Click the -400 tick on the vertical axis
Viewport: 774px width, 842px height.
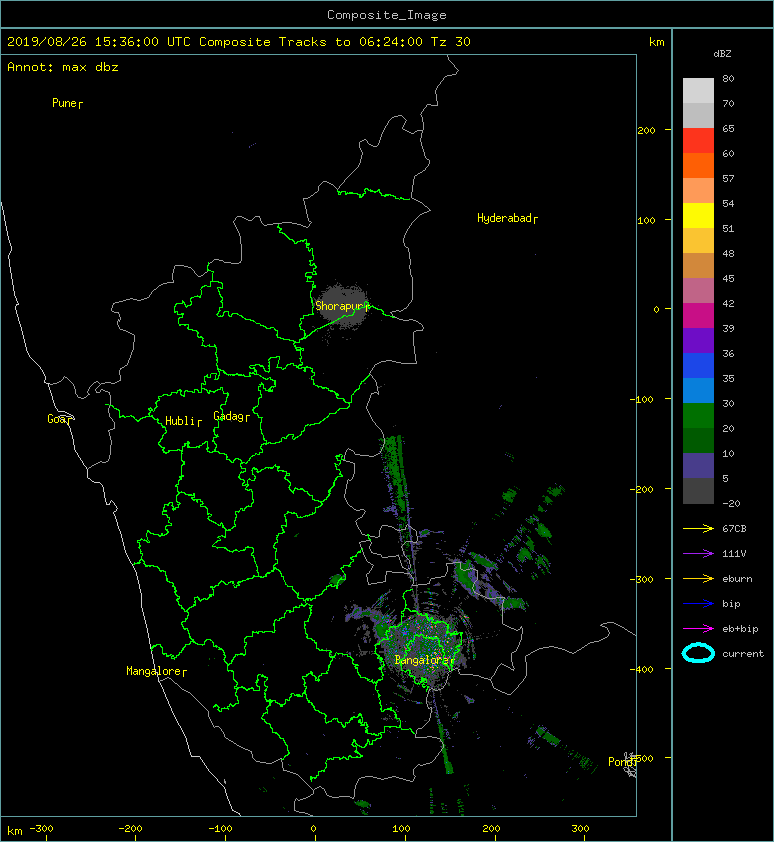tap(641, 669)
